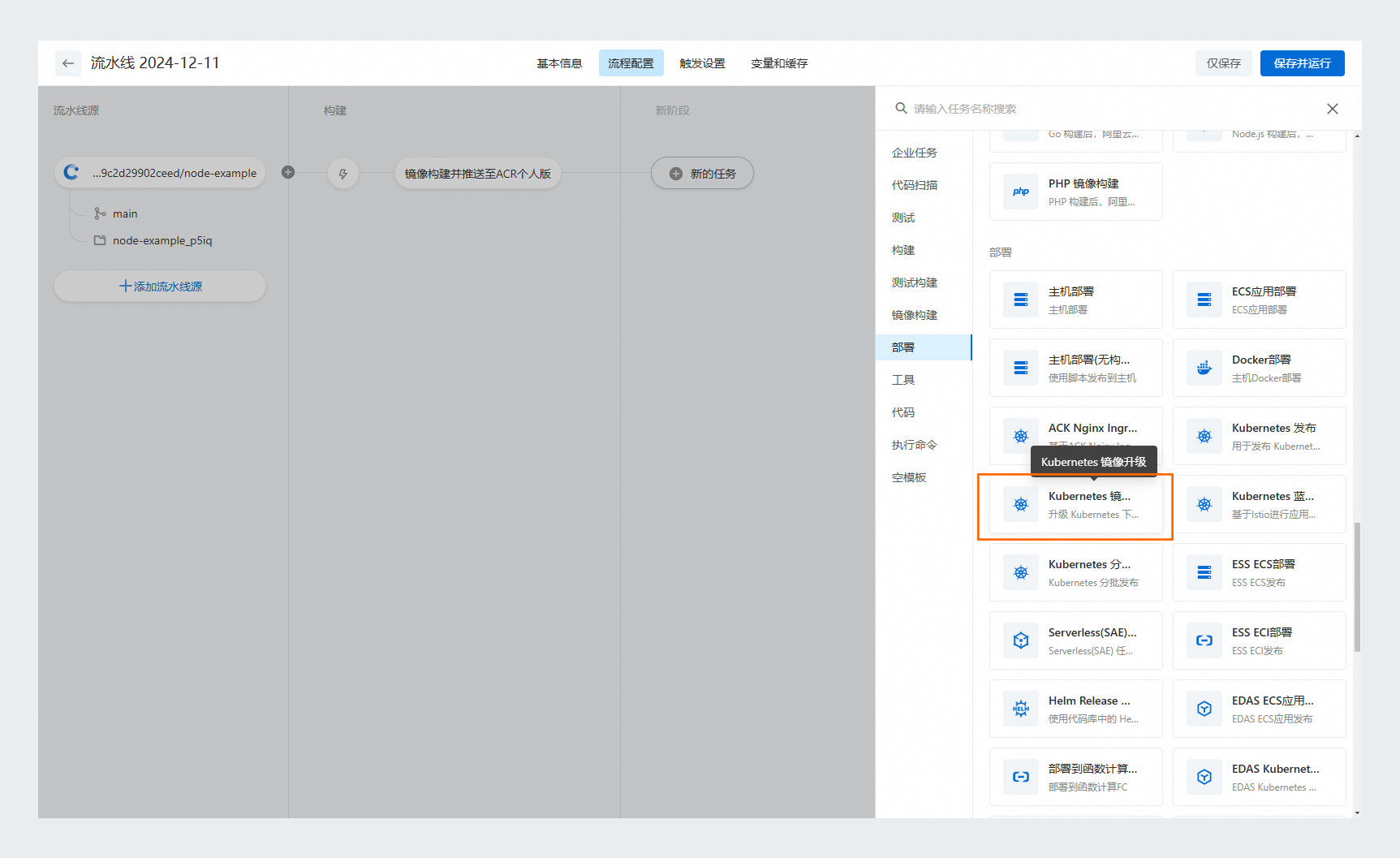Open the 触发设置 tab
Screen dimensions: 1400x858
click(702, 63)
